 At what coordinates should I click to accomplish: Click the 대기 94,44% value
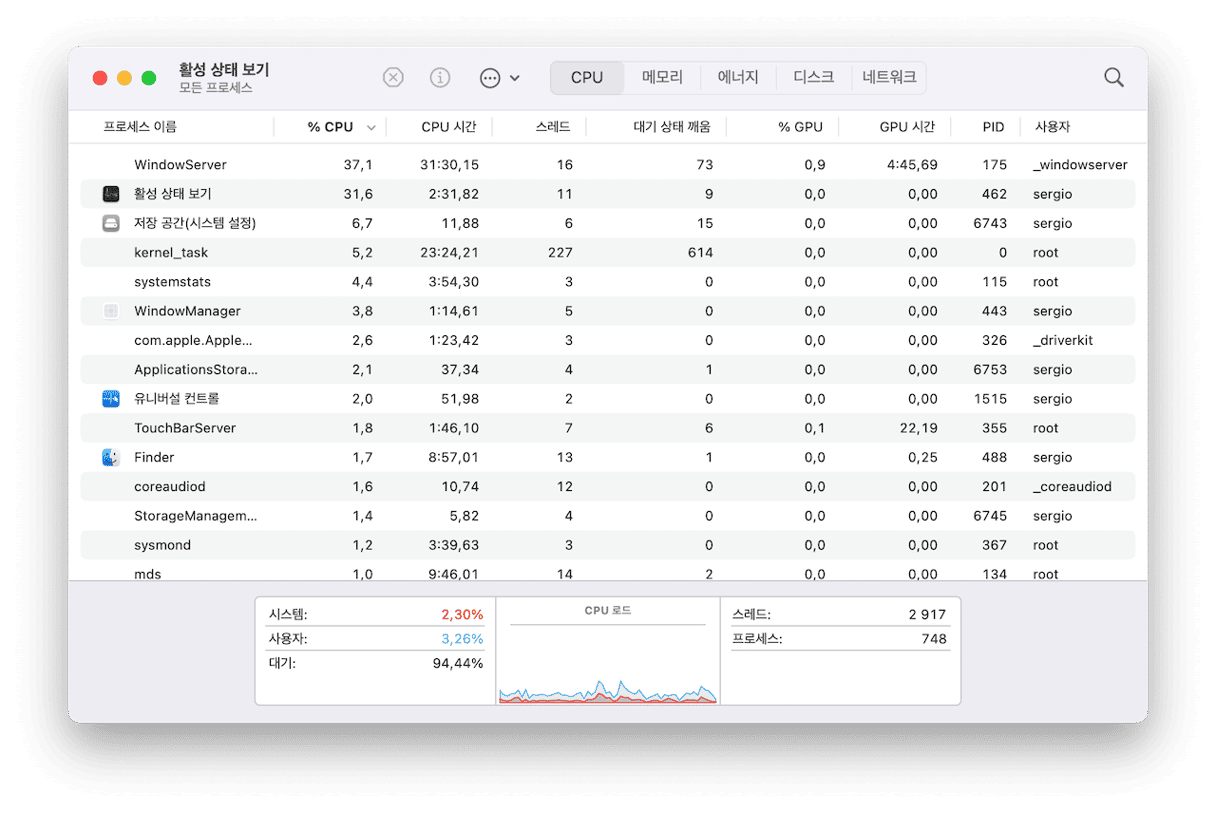coord(458,663)
